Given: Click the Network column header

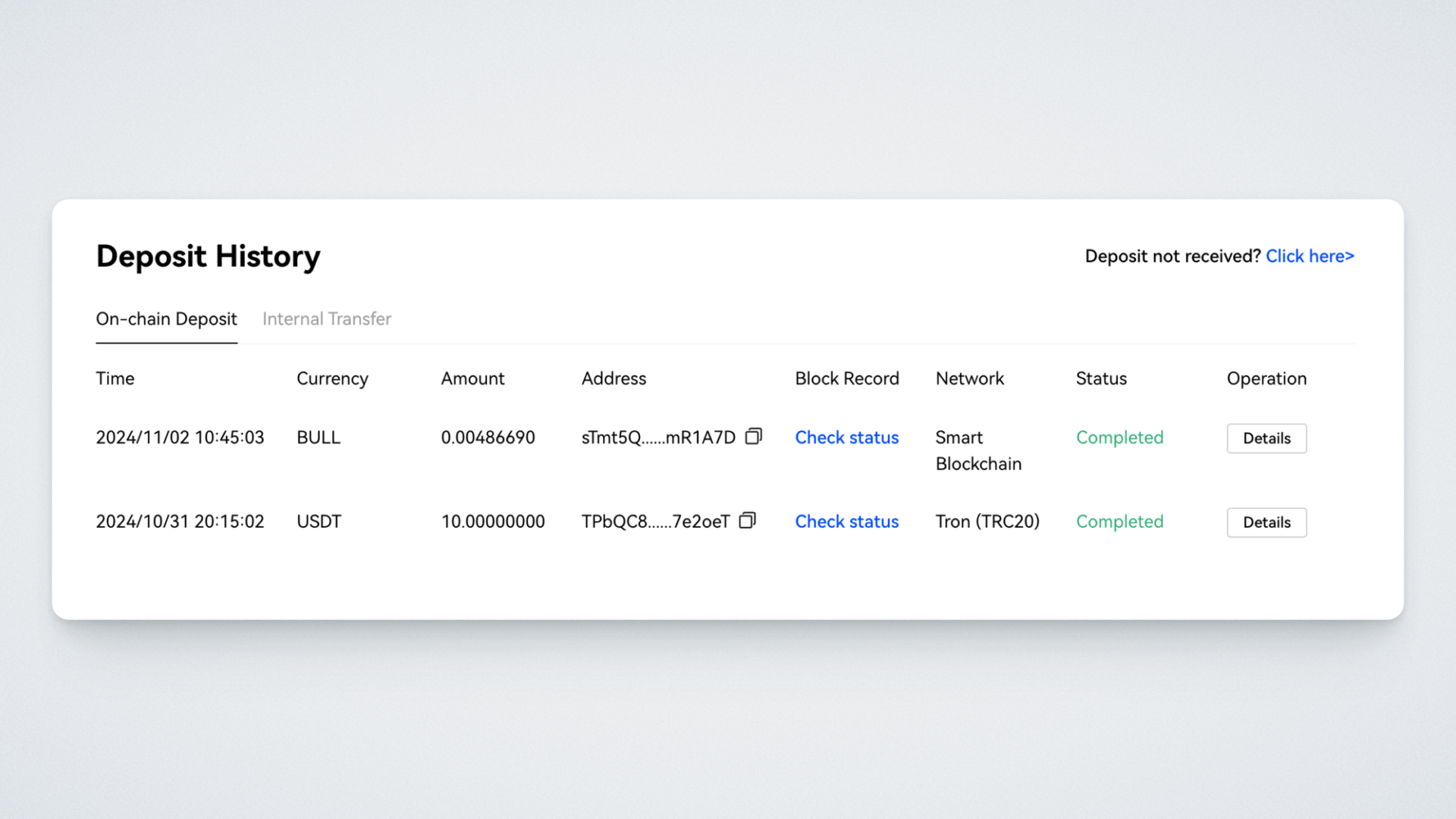Looking at the screenshot, I should point(969,378).
